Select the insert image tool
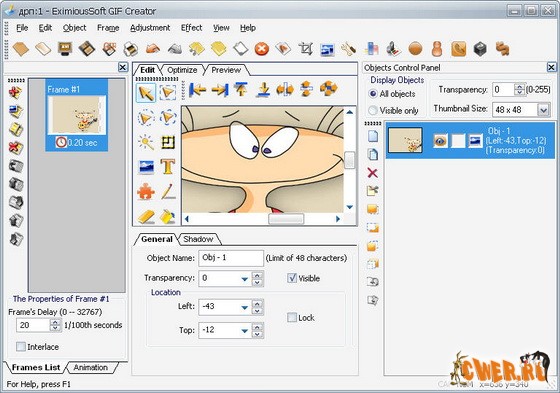Screen dimensions: 560x393 point(146,167)
